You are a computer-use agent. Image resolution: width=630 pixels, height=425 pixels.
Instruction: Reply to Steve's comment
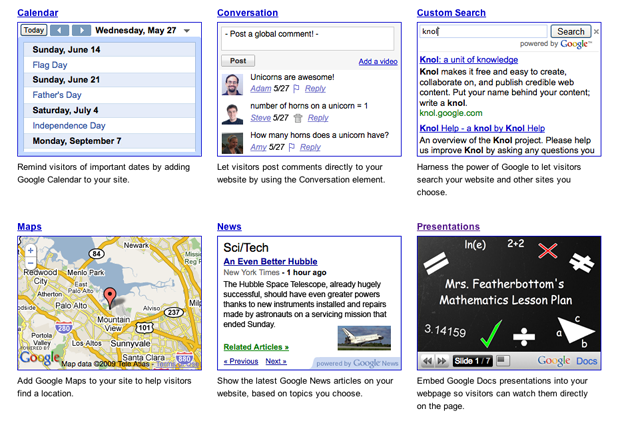pos(318,118)
